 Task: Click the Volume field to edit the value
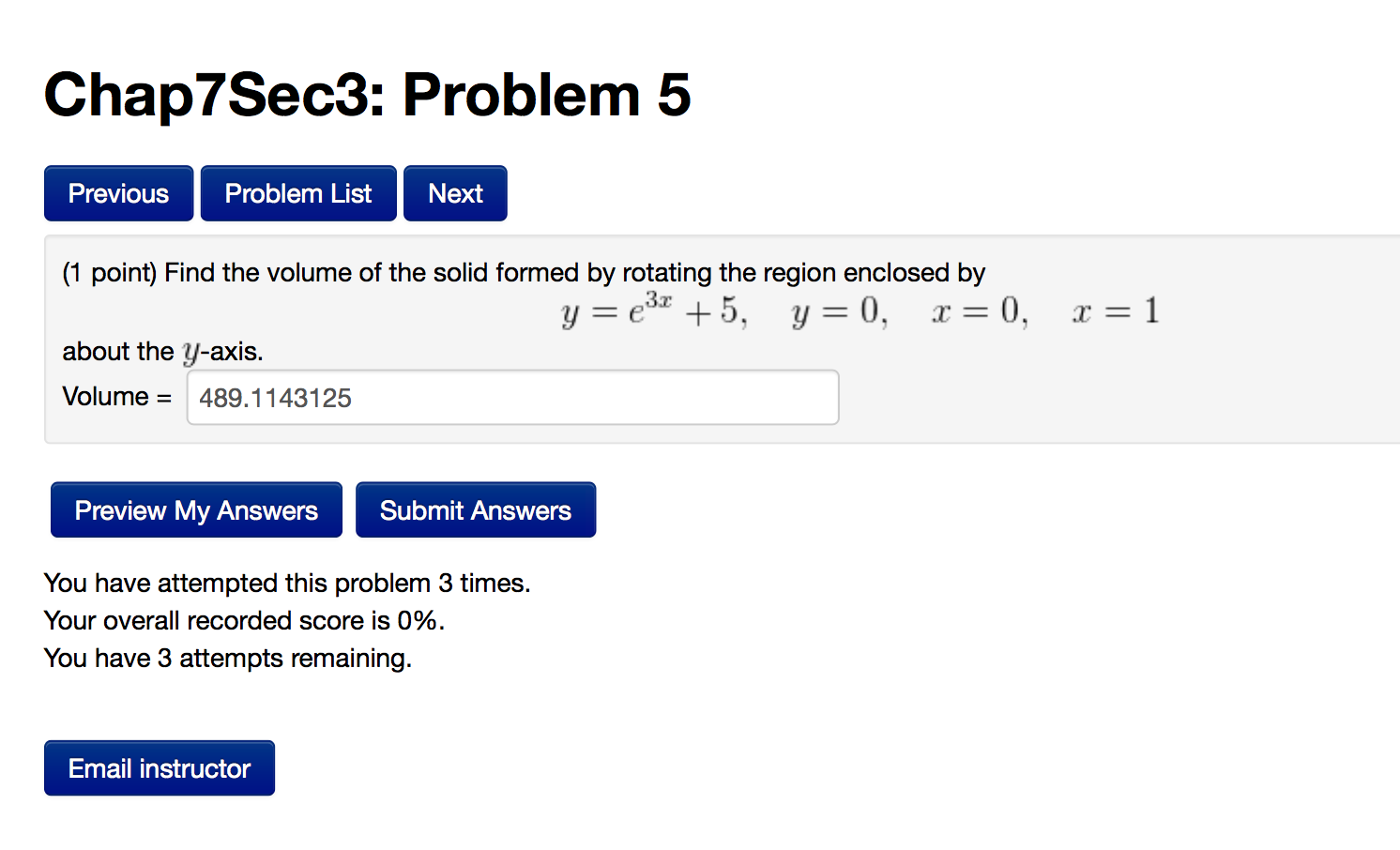coord(512,397)
